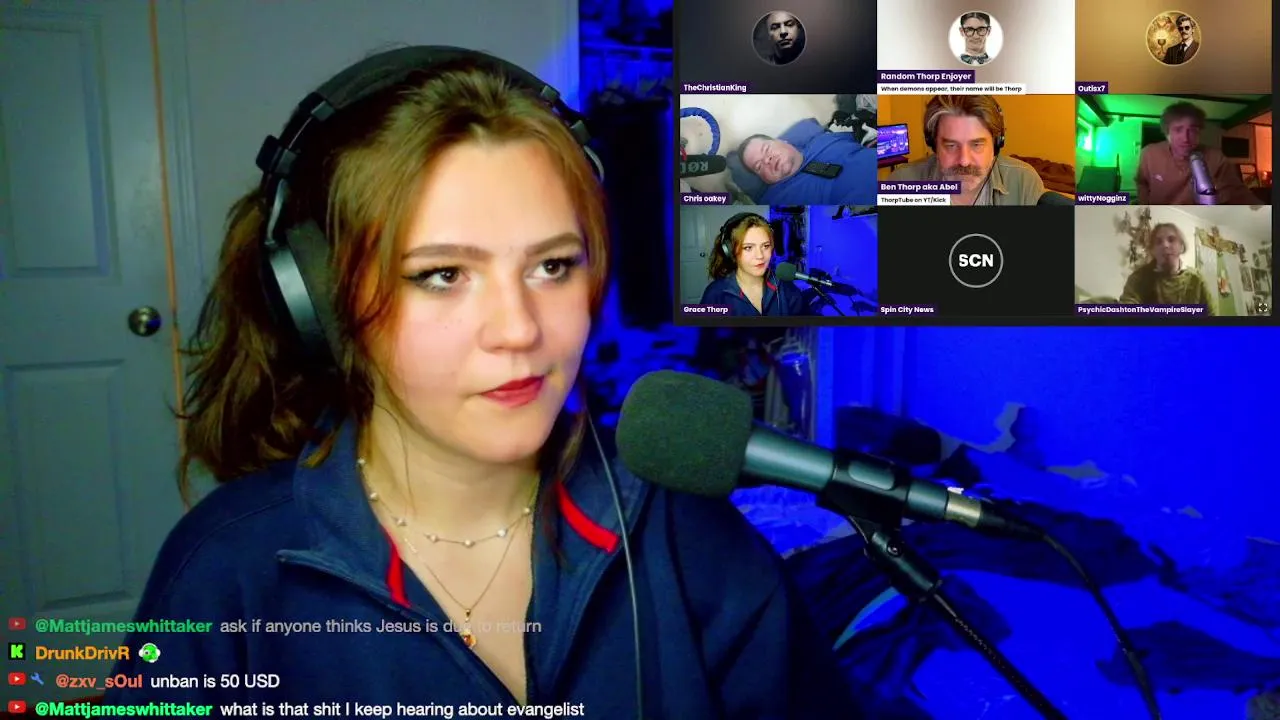Click @Mattjameswhittaker on the Jesus return message
Viewport: 1280px width, 720px height.
124,626
